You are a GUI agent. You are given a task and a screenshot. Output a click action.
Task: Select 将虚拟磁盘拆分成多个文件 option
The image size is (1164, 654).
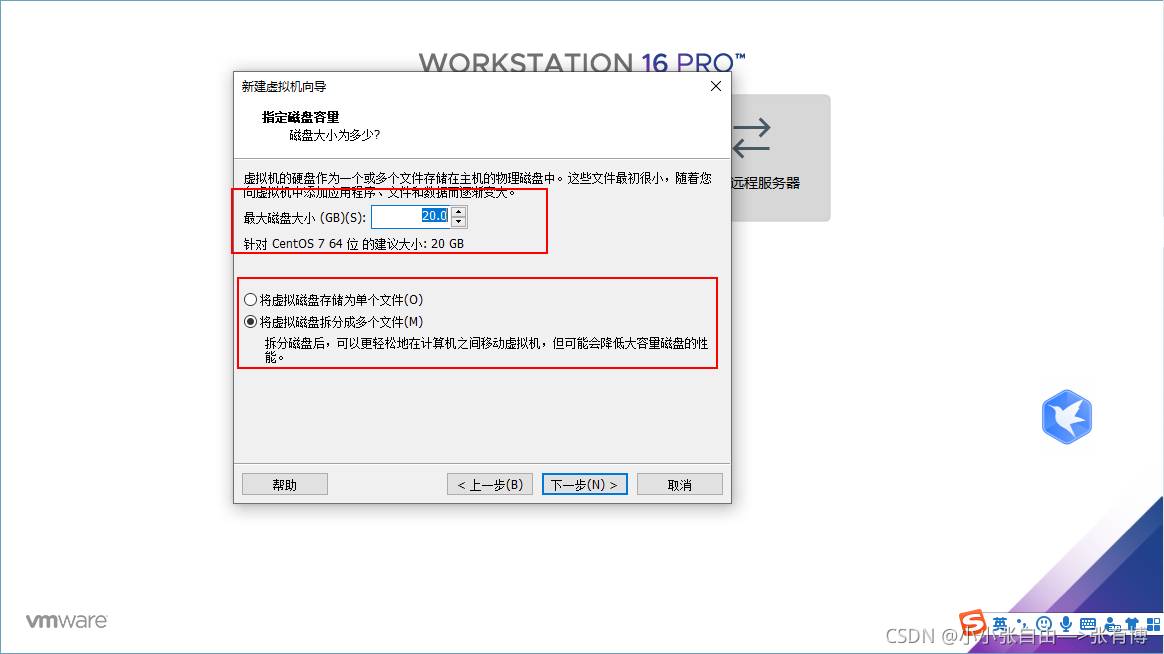point(250,322)
